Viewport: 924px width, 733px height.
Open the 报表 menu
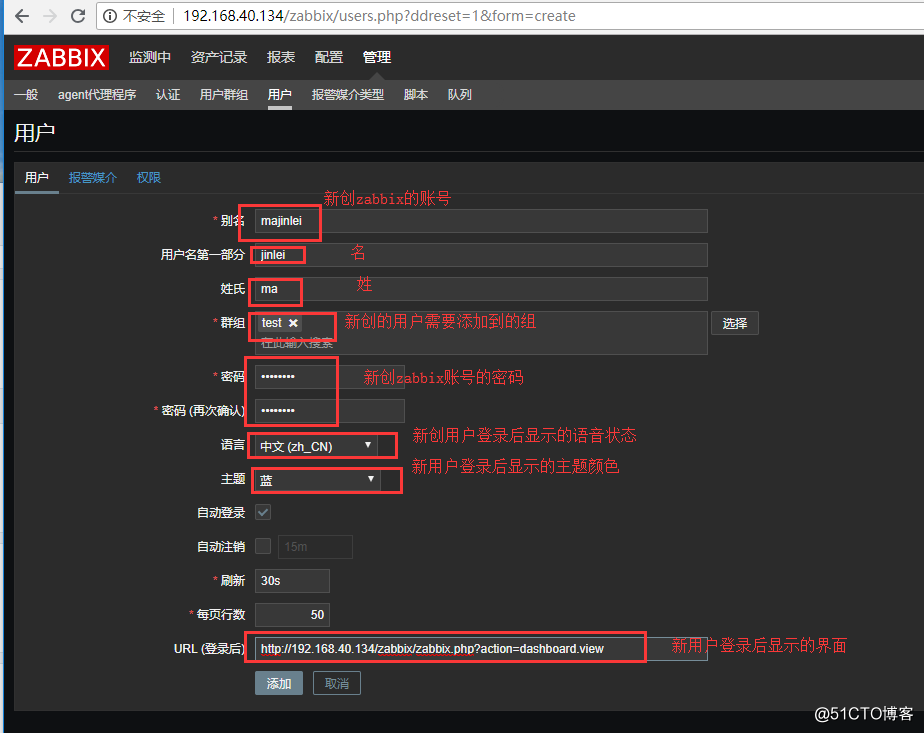pyautogui.click(x=280, y=57)
